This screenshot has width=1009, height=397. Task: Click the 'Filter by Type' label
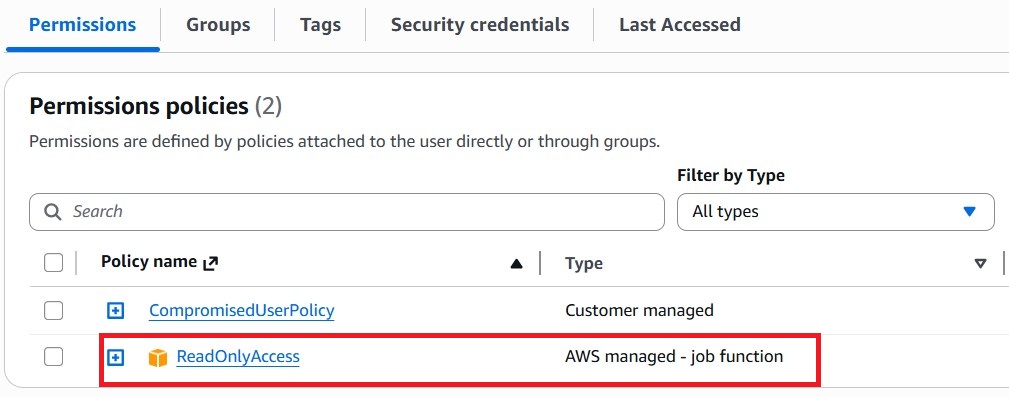tap(731, 175)
